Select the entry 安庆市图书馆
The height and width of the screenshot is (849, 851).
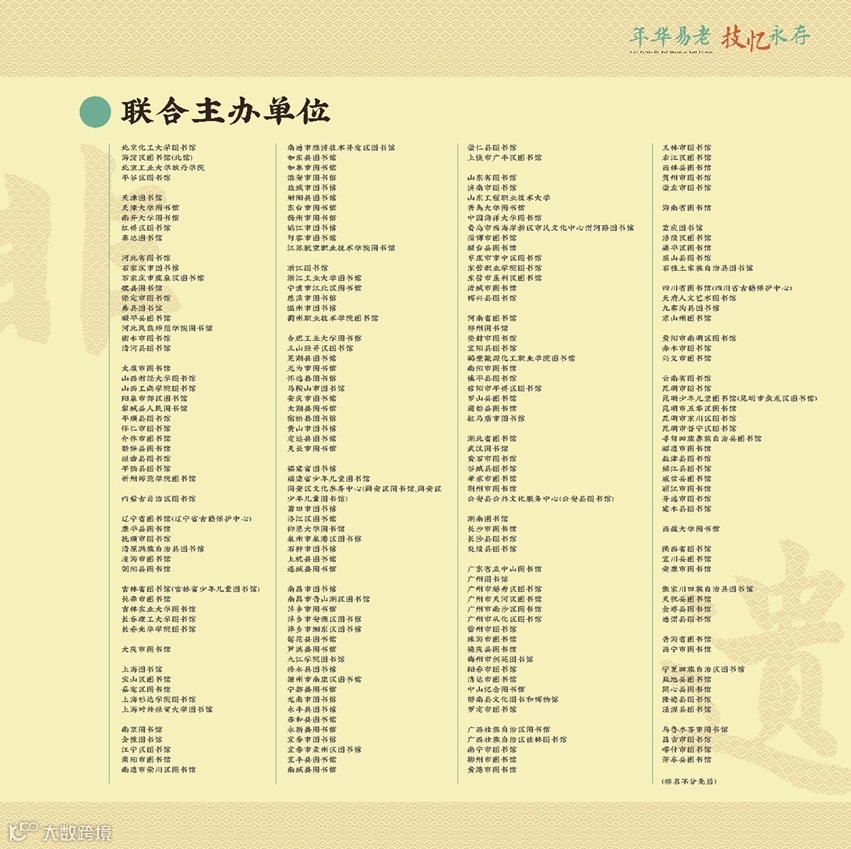click(x=312, y=398)
